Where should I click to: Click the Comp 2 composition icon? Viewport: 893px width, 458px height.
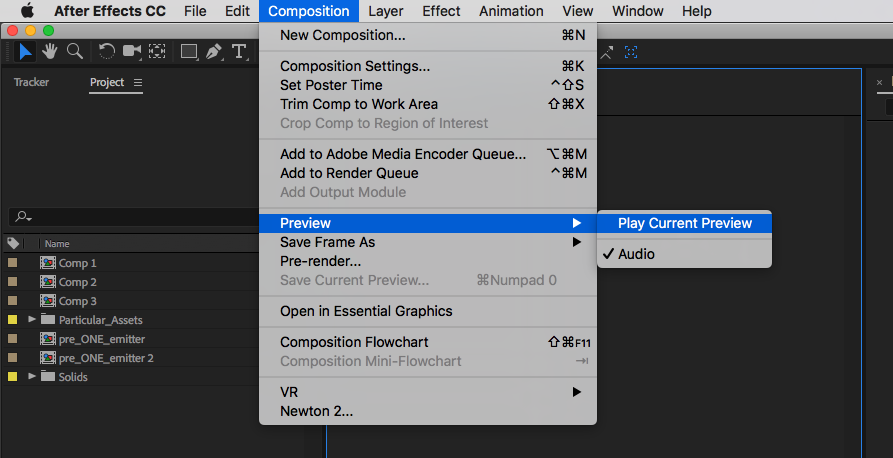pos(48,281)
